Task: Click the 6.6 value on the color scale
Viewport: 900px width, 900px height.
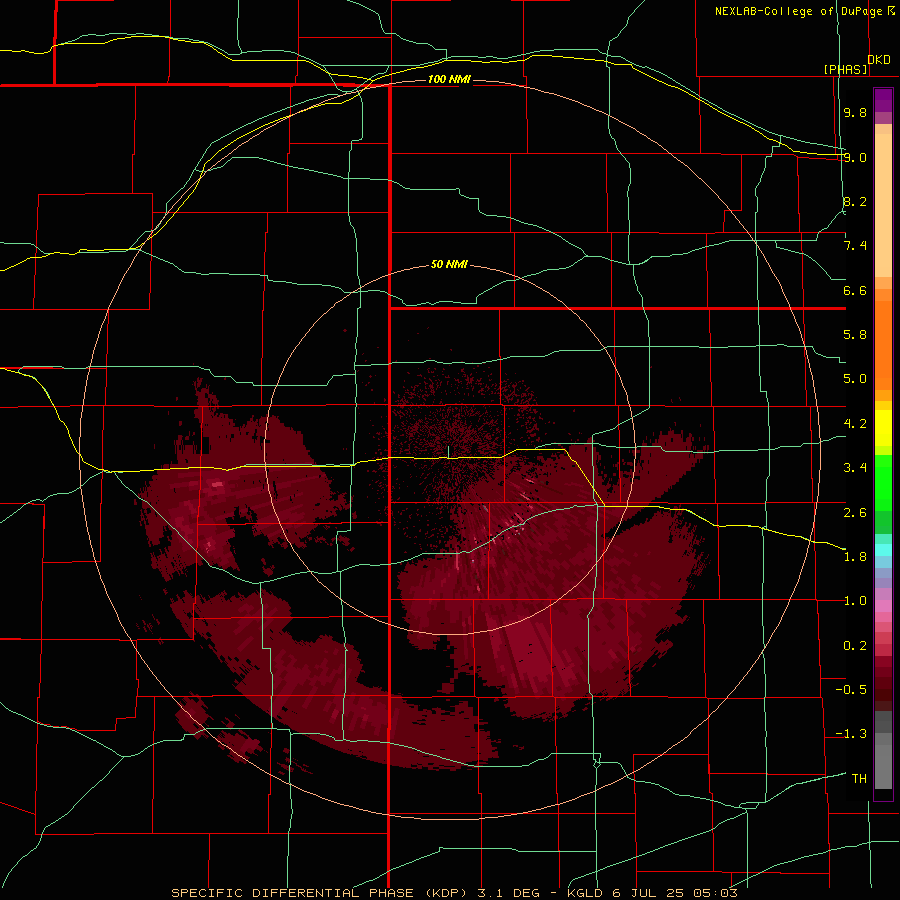Action: [x=855, y=290]
